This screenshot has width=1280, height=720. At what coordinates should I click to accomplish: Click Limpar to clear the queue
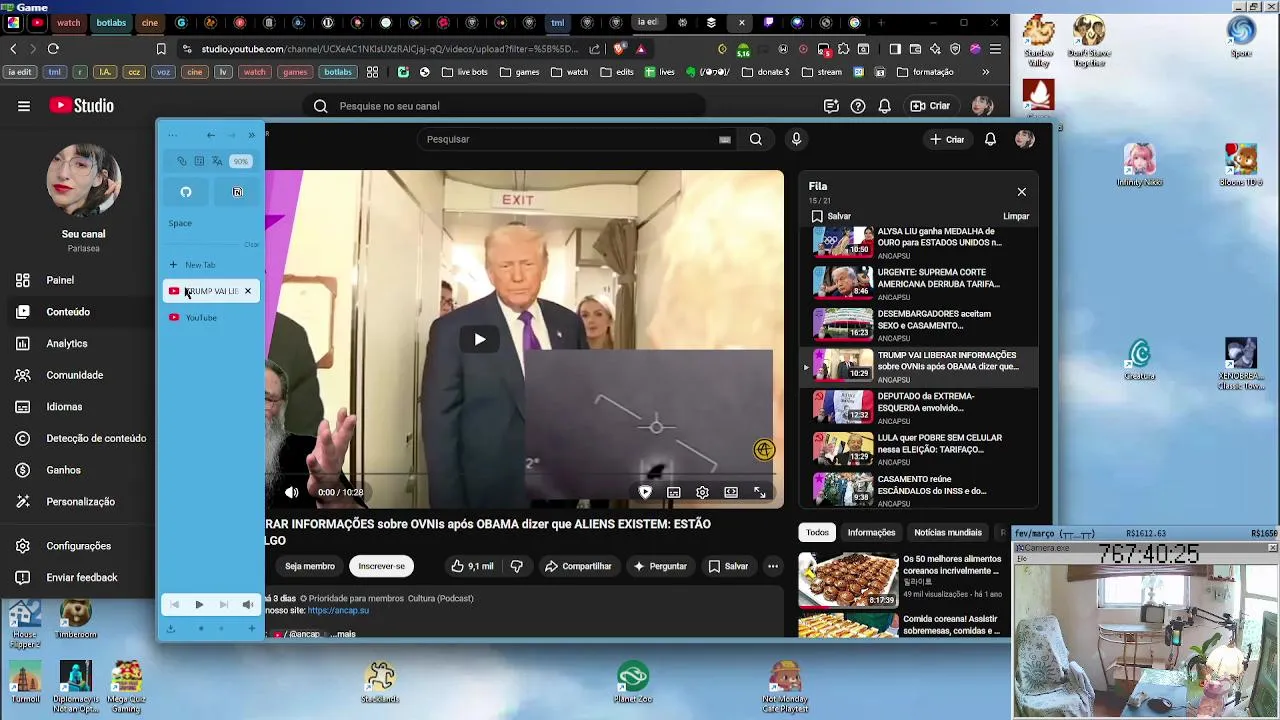click(1016, 216)
